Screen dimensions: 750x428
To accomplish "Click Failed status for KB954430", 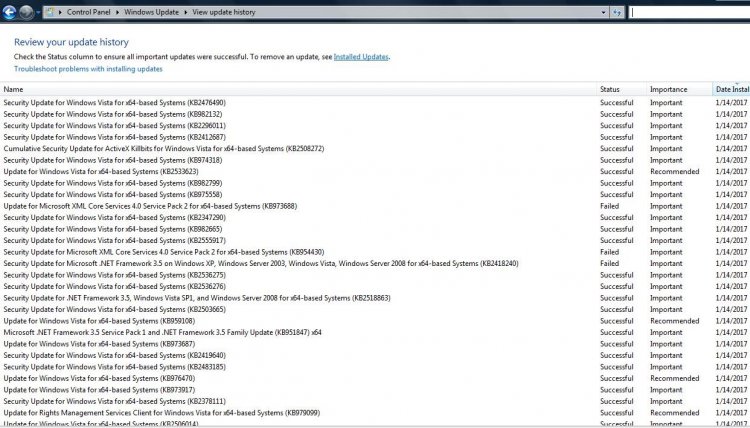I will tap(609, 252).
